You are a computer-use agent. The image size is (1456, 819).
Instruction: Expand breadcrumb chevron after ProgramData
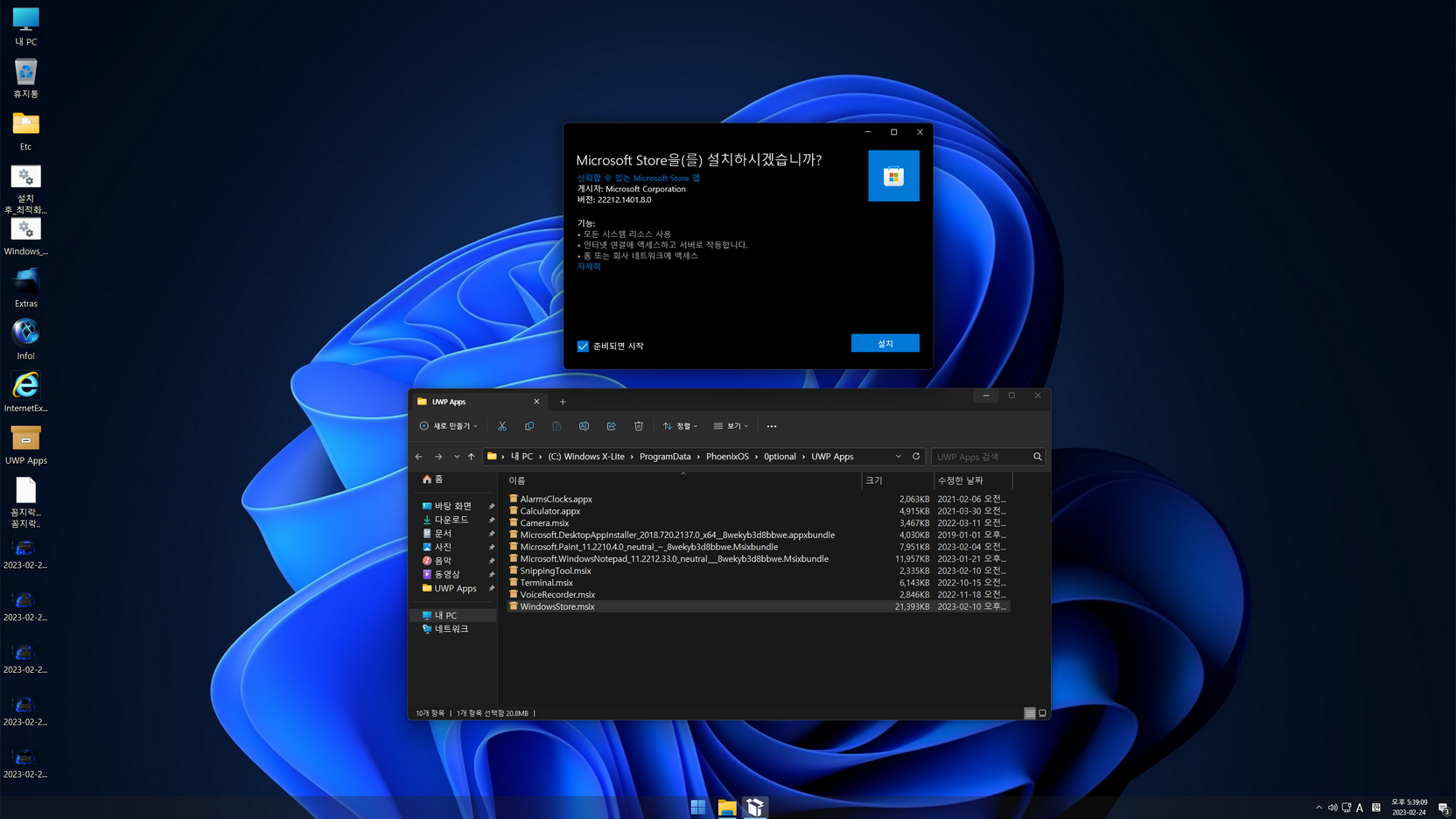click(698, 457)
